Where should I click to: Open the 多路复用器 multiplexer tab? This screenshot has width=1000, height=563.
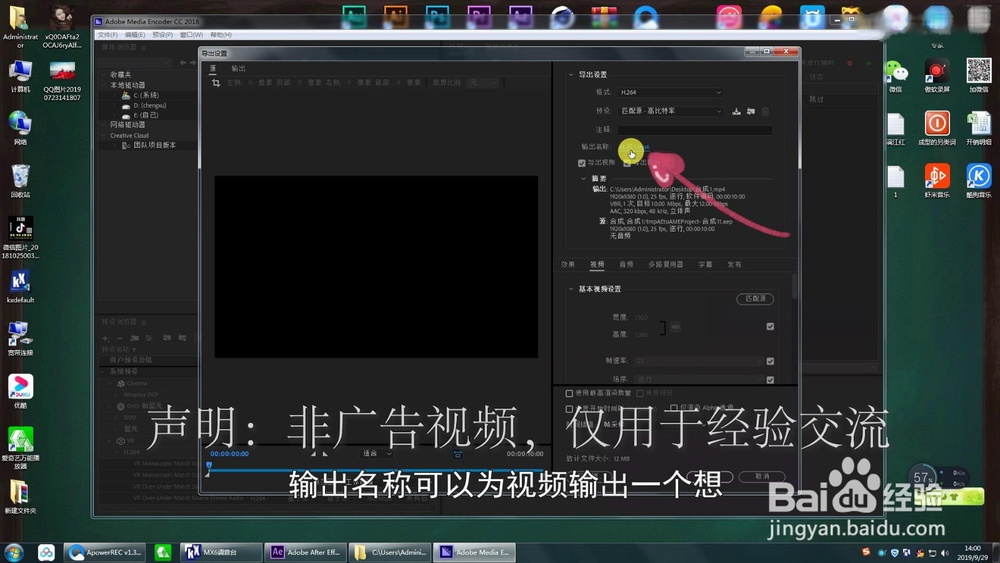(665, 265)
